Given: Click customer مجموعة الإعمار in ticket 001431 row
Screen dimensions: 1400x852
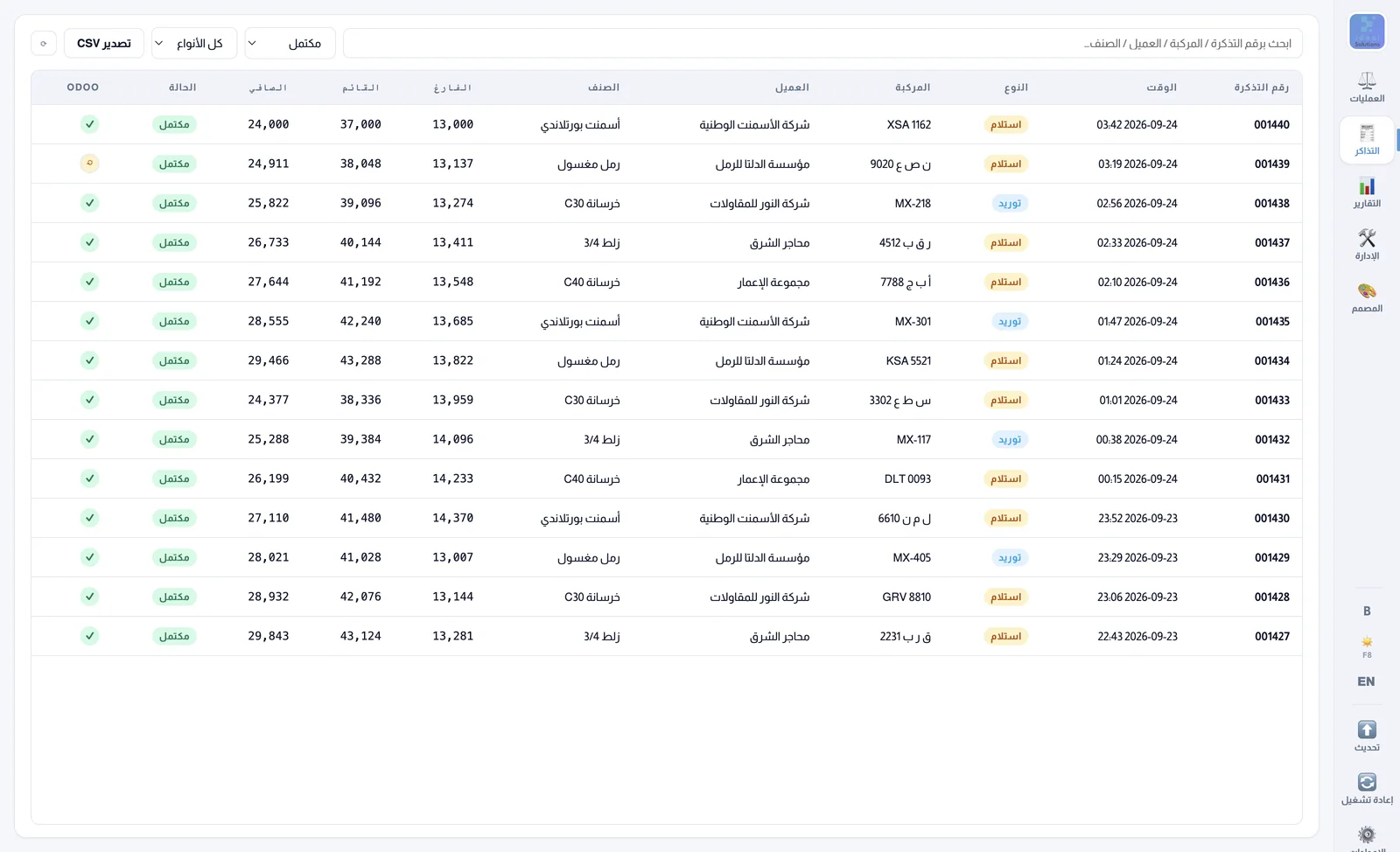Looking at the screenshot, I should click(773, 478).
